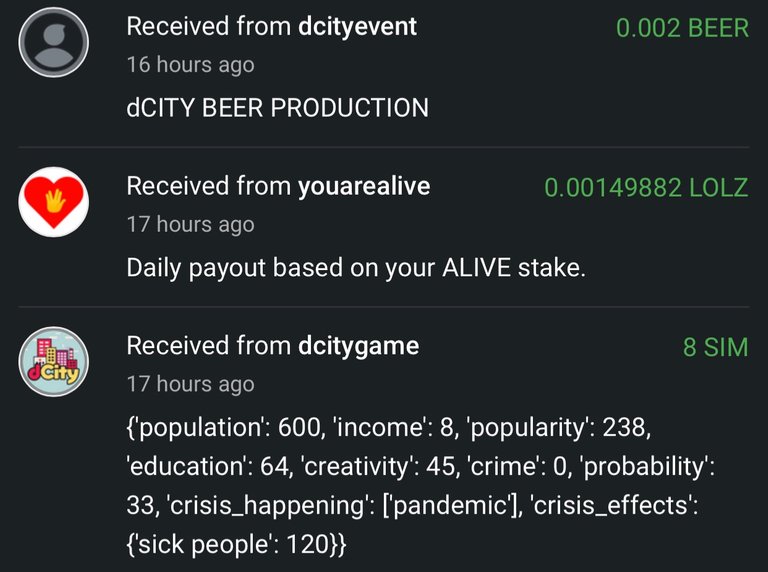Open the population and income stats memo
Screen dimensions: 768x572
click(420, 485)
